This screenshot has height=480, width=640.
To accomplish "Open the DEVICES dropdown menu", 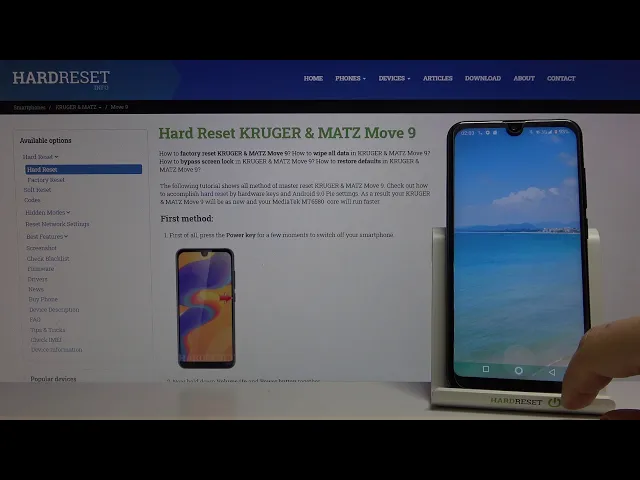I will [x=394, y=78].
